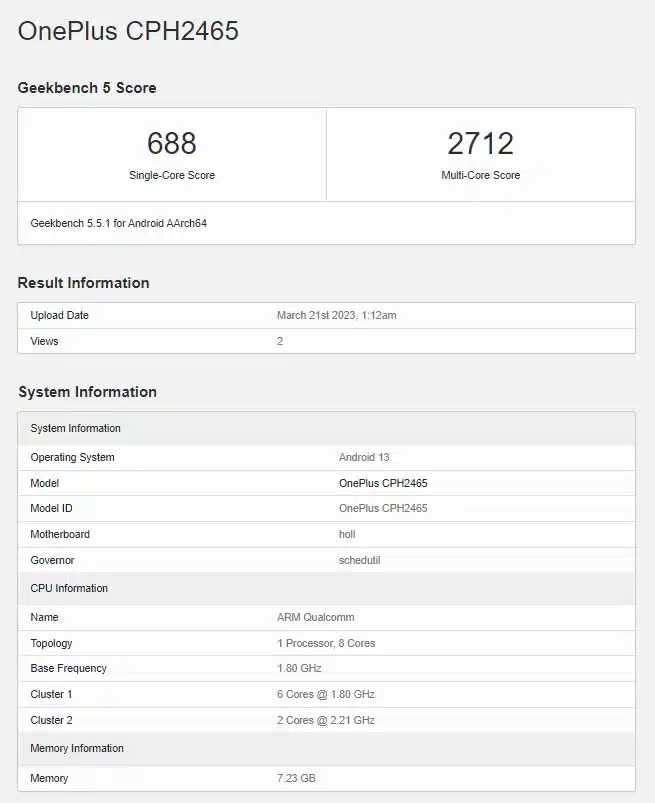Click the Geekbench 5 Score heading
Viewport: 655px width, 803px height.
click(x=87, y=88)
